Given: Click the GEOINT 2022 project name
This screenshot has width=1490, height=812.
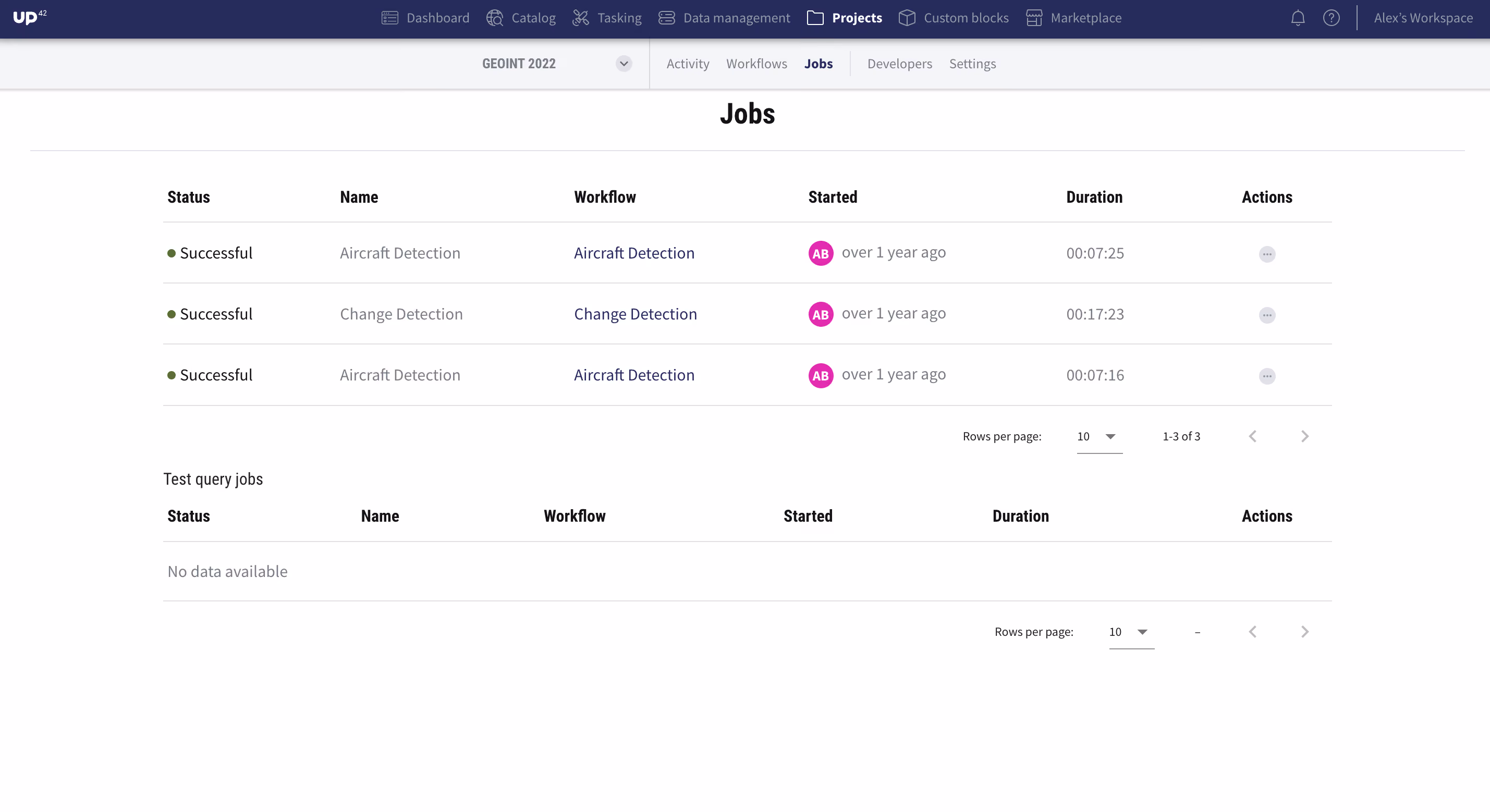Looking at the screenshot, I should [x=519, y=64].
